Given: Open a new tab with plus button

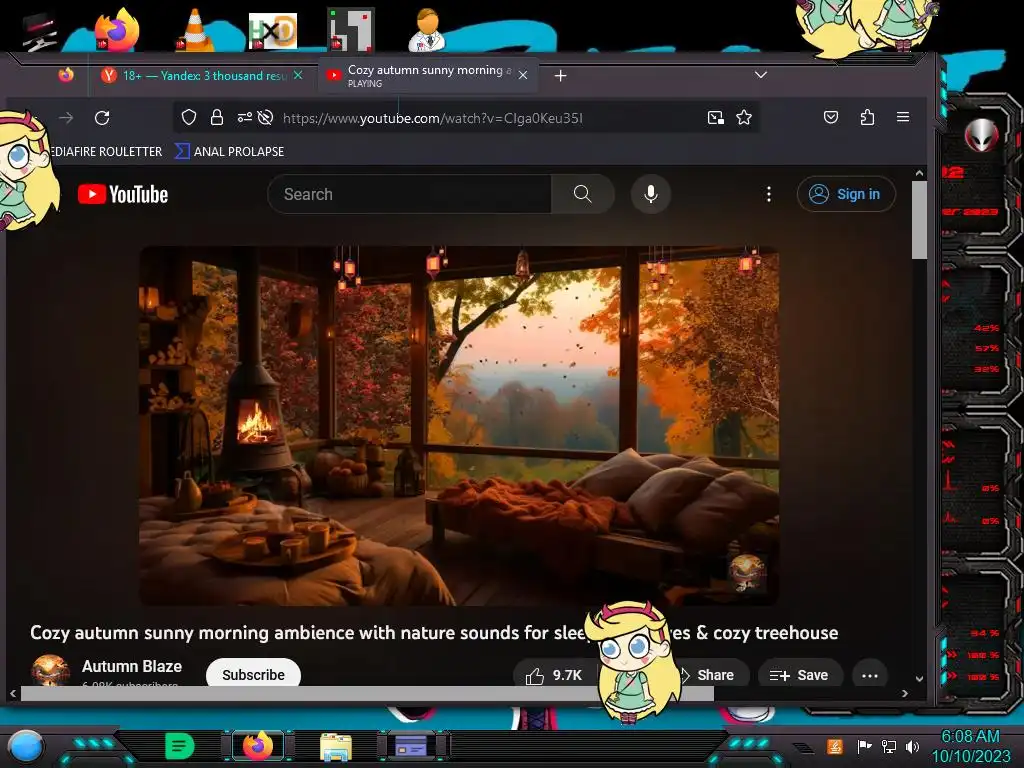Looking at the screenshot, I should coord(560,76).
